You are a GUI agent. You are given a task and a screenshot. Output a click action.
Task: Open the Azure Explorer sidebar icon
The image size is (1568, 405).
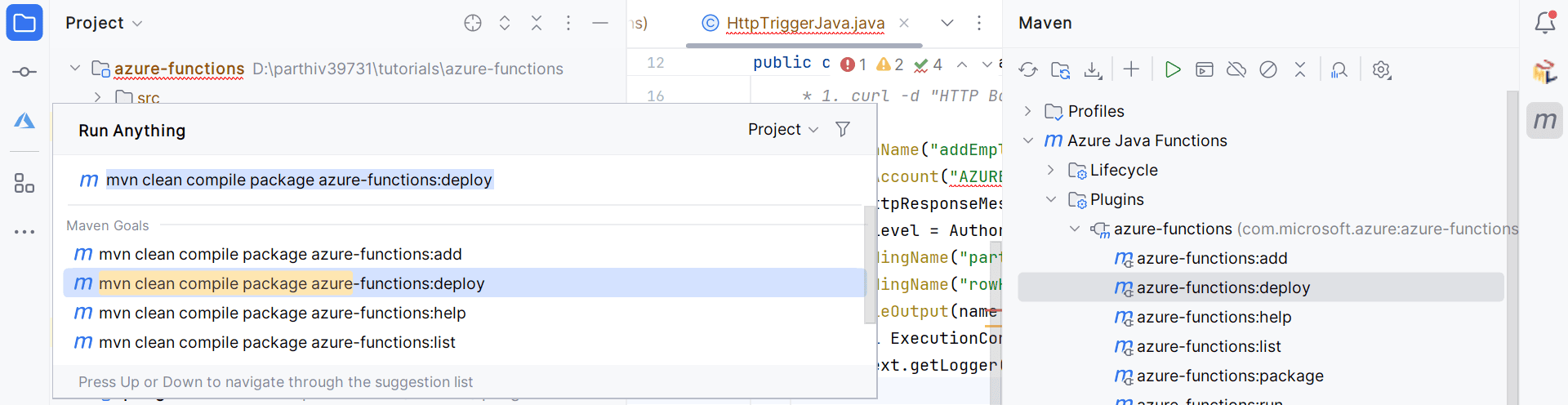click(24, 121)
